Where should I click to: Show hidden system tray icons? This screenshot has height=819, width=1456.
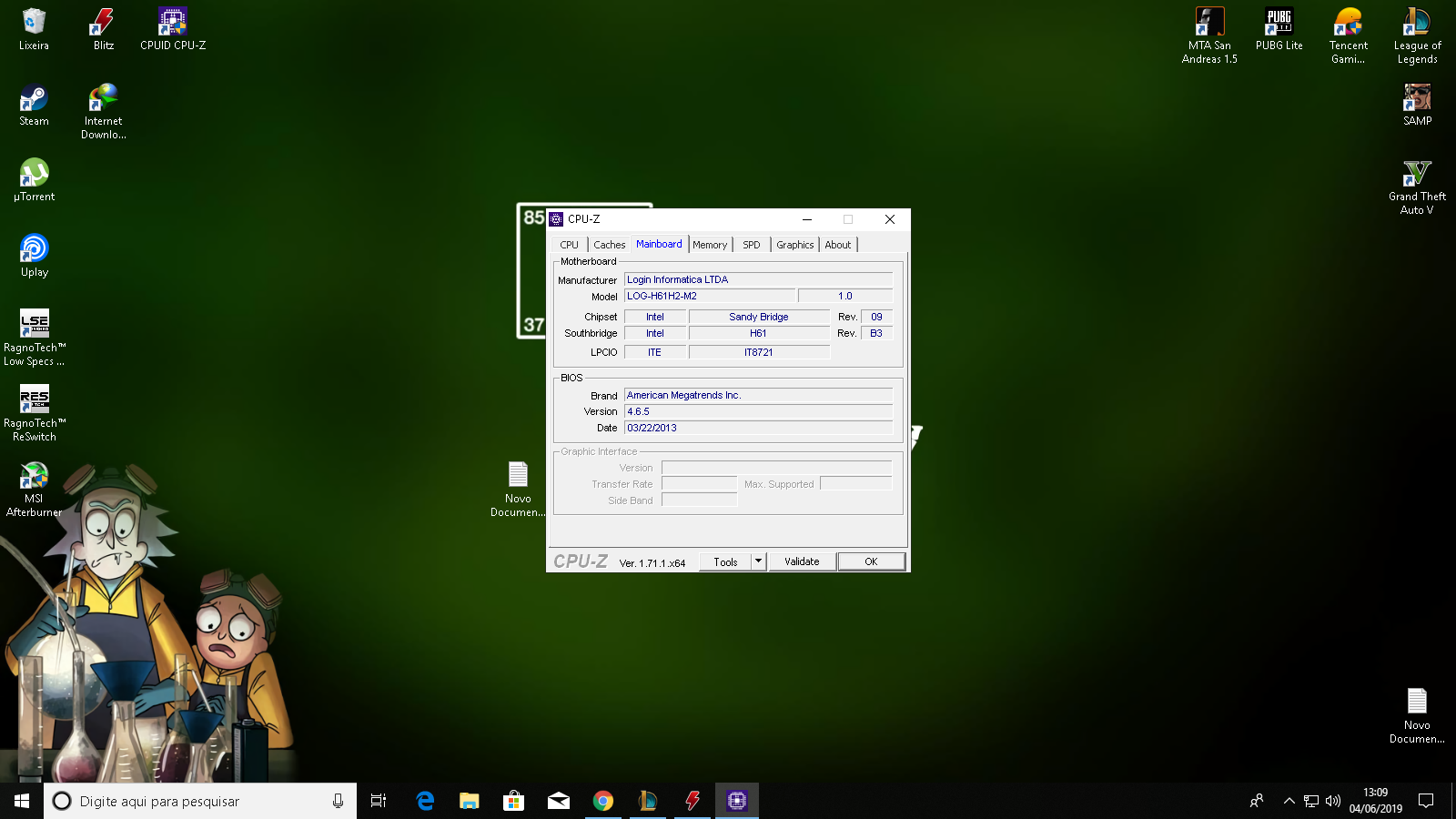point(1289,801)
